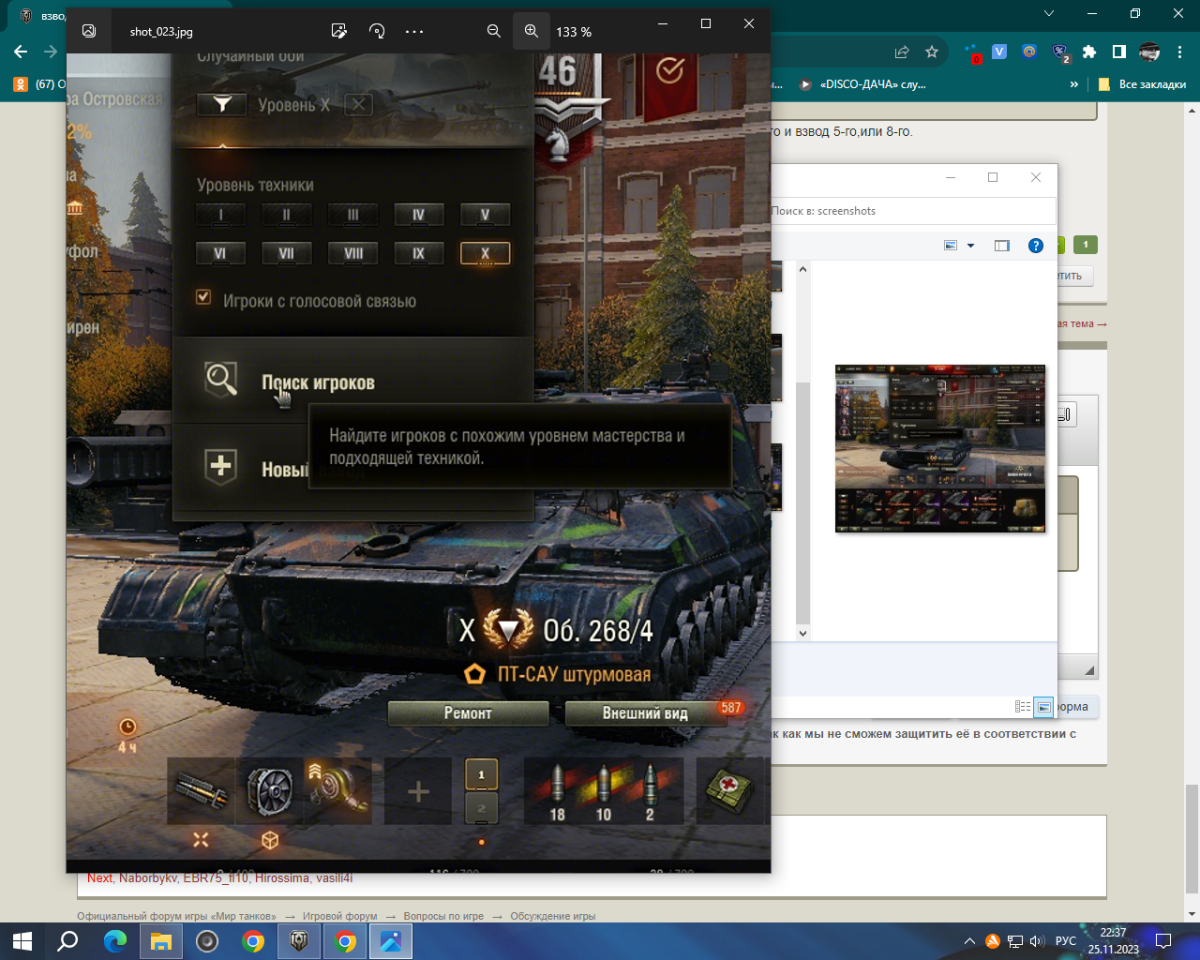Viewport: 1200px width, 960px height.
Task: Open Photos gallery icon beside file name
Action: [89, 31]
